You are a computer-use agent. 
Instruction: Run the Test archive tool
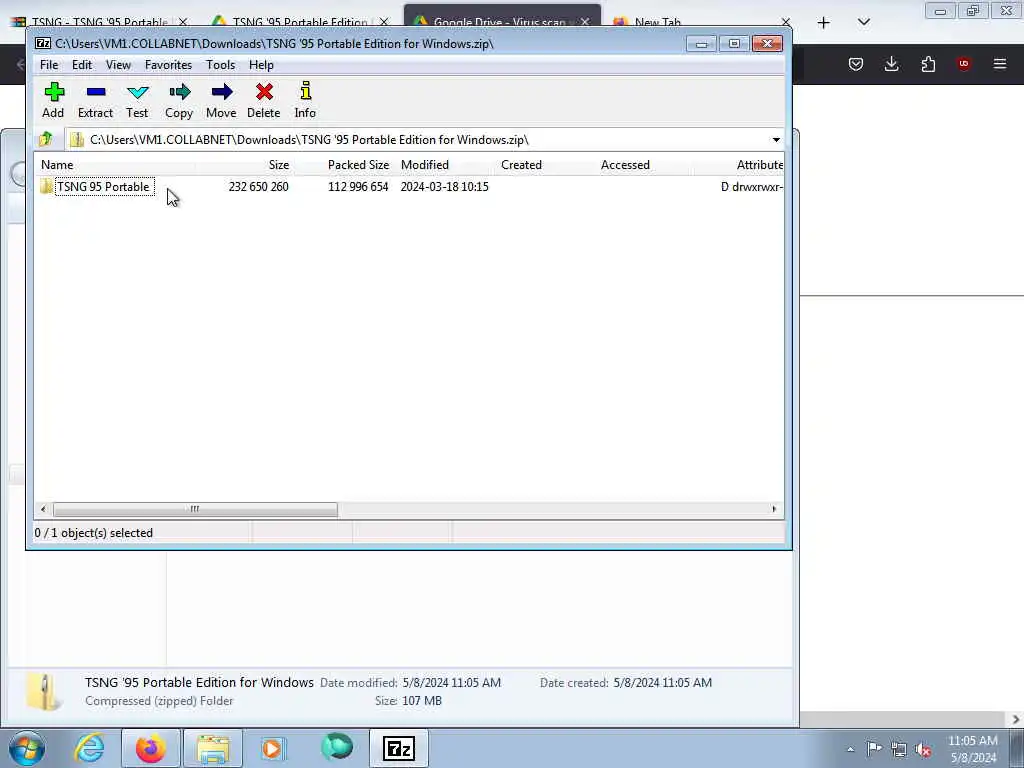137,100
